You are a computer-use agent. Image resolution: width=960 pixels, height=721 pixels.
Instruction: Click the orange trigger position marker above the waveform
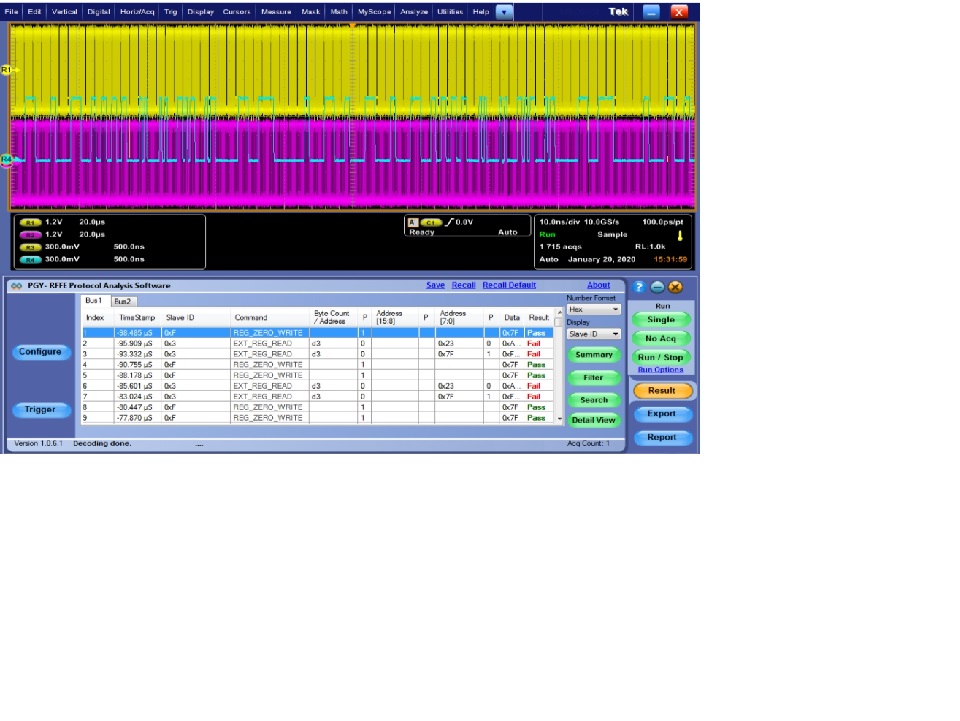pos(352,26)
